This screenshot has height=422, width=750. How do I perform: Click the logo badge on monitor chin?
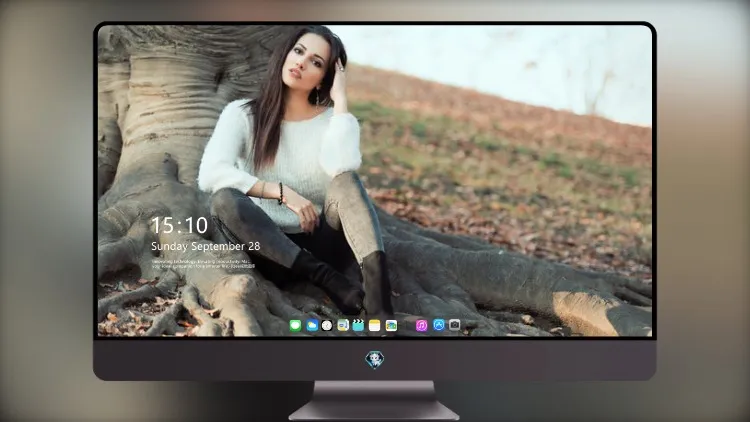375,360
